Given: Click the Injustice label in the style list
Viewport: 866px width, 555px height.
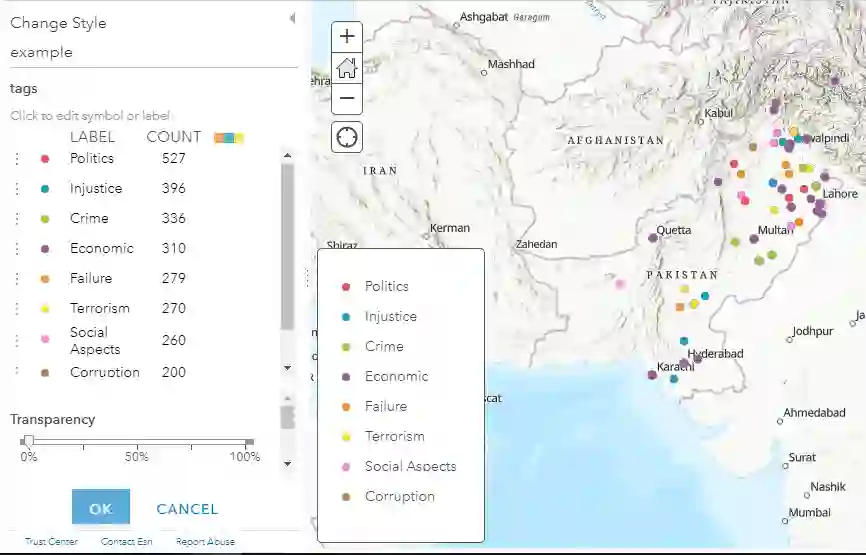Looking at the screenshot, I should pyautogui.click(x=96, y=188).
